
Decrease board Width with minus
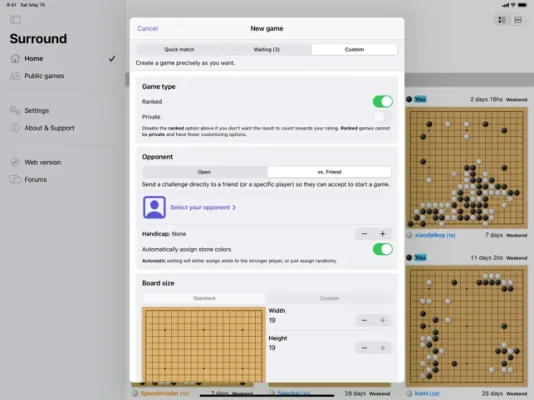pos(364,320)
